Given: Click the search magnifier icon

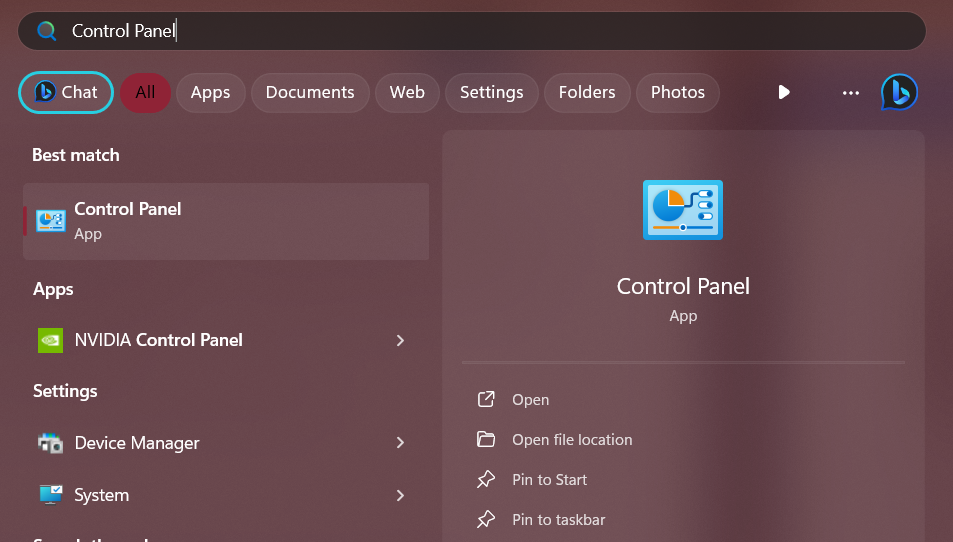Looking at the screenshot, I should point(46,31).
